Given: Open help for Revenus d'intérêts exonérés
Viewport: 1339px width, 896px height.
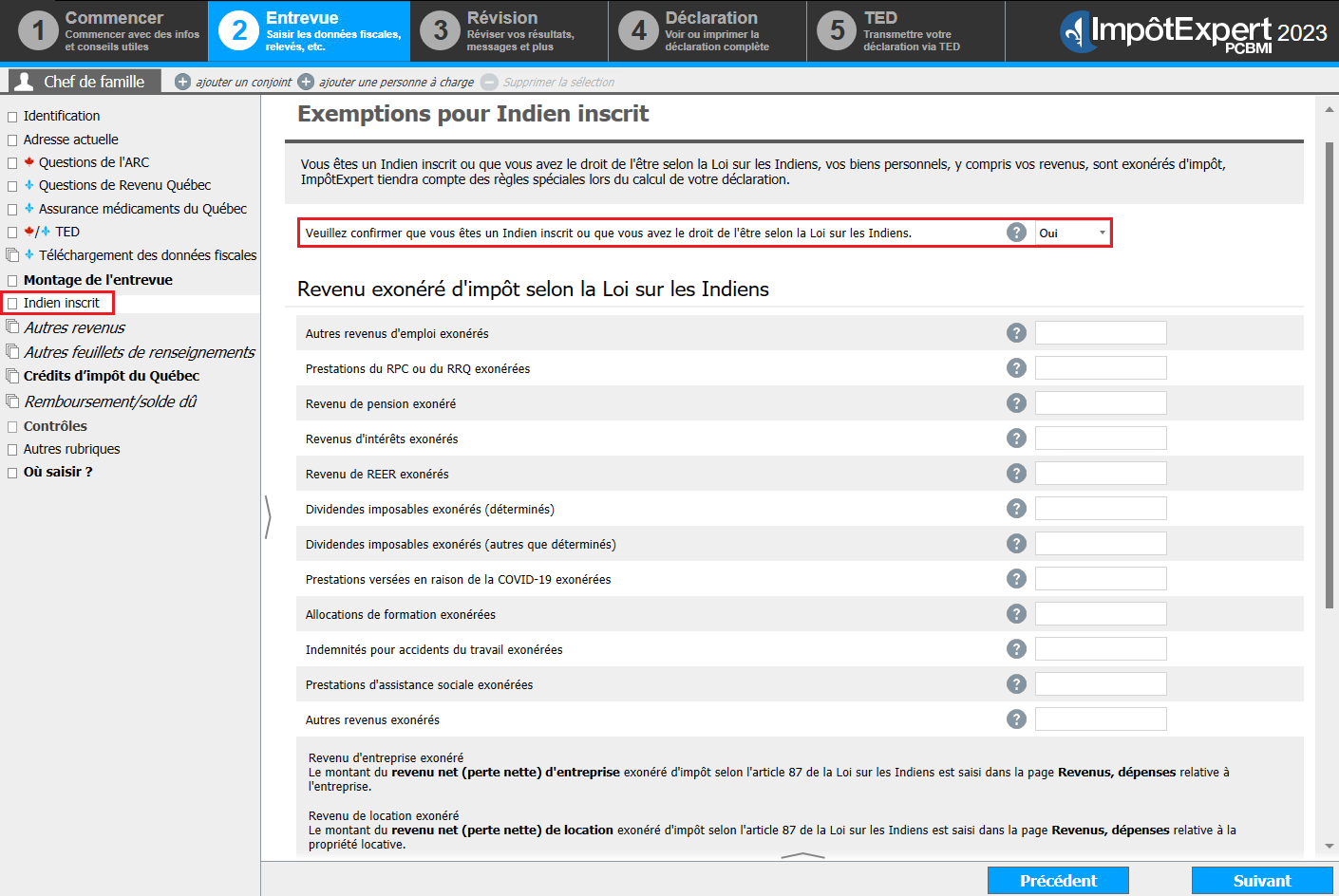Looking at the screenshot, I should point(1016,439).
